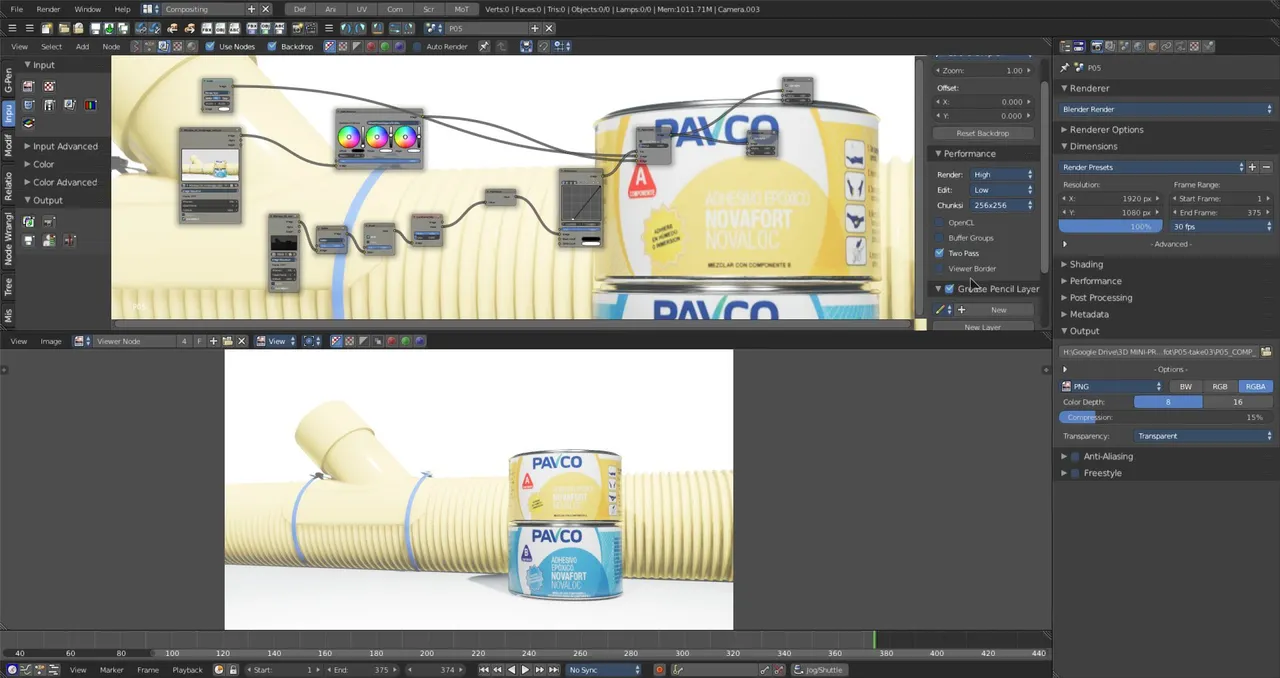The height and width of the screenshot is (678, 1280).
Task: Toggle the Auto Render checkbox
Action: click(417, 46)
